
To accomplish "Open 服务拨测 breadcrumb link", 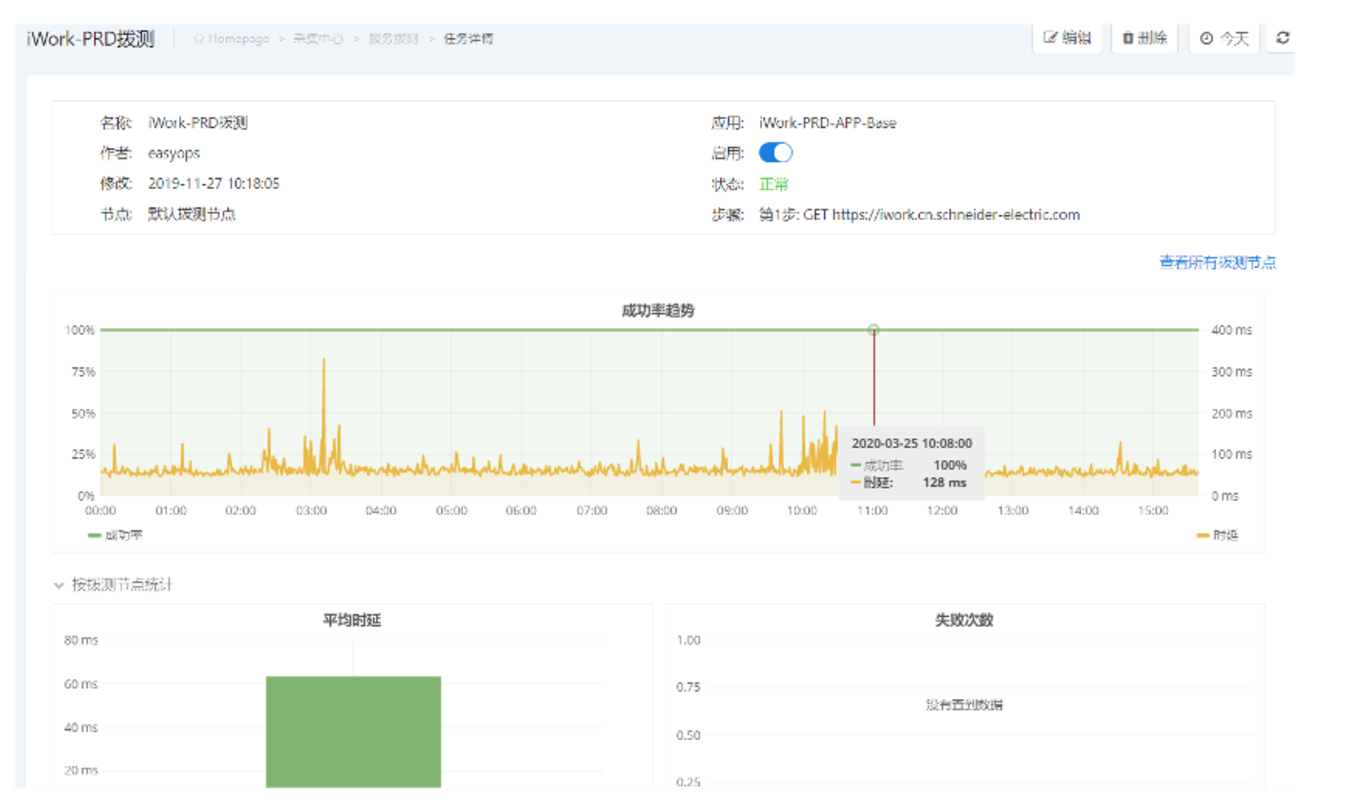I will (x=394, y=39).
